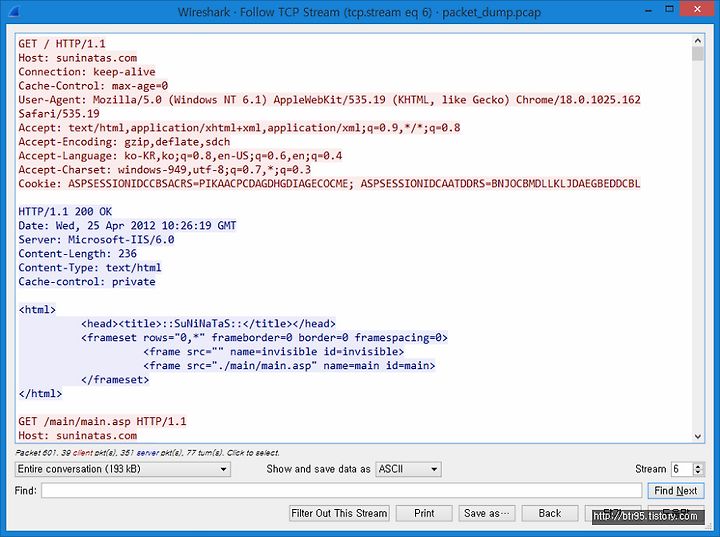The height and width of the screenshot is (537, 720).
Task: Click the closing '</html>' line
Action: click(x=40, y=394)
